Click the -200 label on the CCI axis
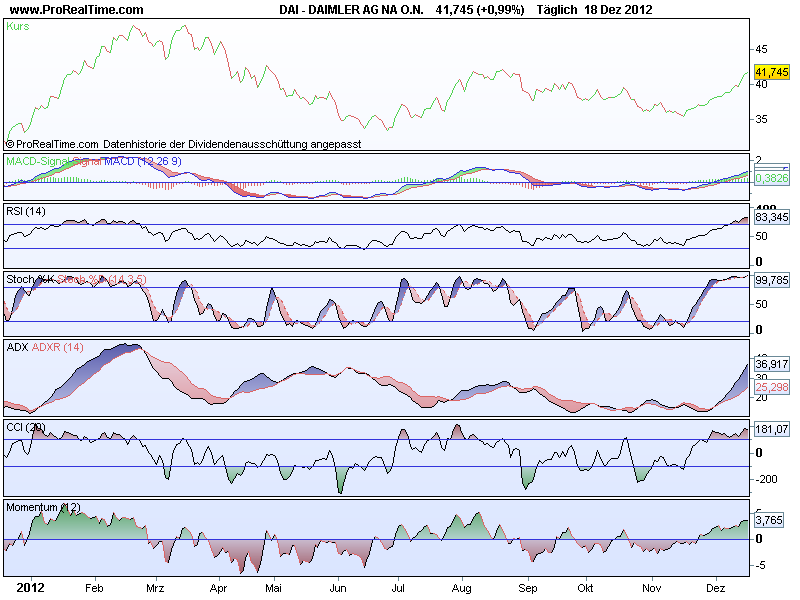This screenshot has width=800, height=600. coord(766,479)
